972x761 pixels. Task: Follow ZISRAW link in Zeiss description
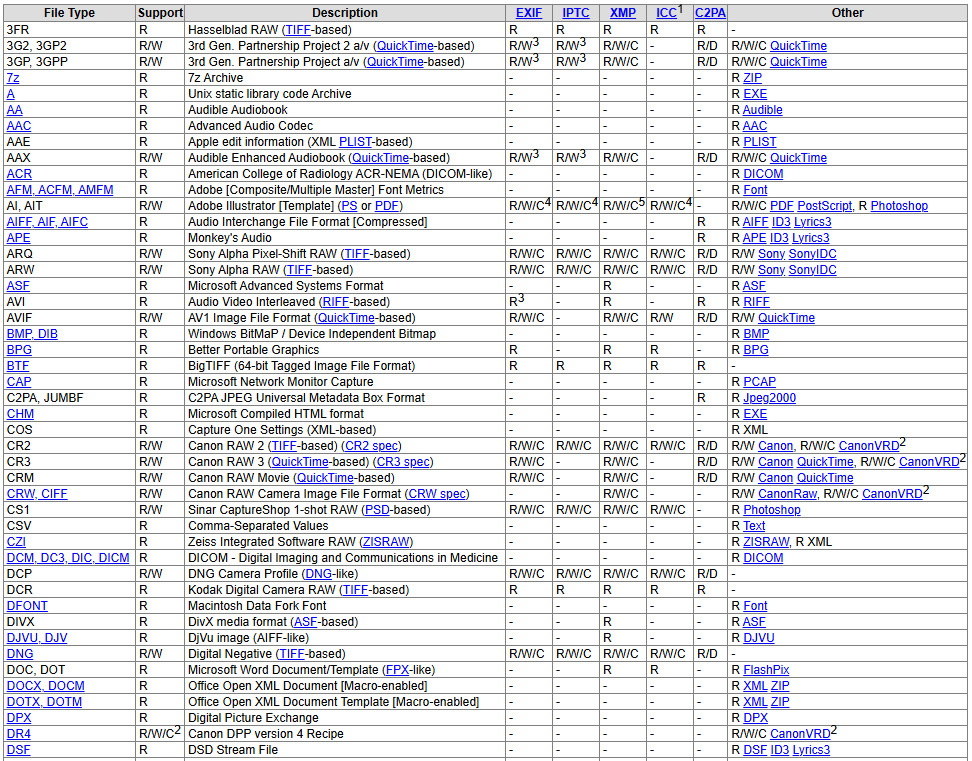click(x=386, y=542)
